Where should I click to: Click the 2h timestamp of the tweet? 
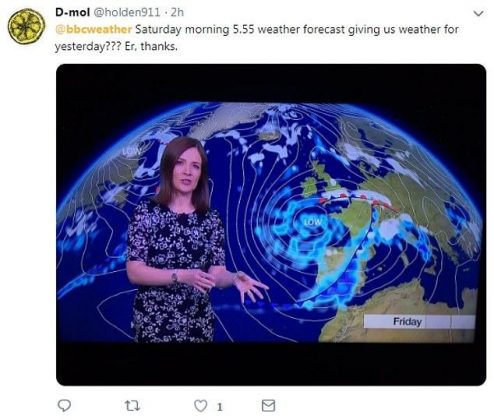click(177, 12)
